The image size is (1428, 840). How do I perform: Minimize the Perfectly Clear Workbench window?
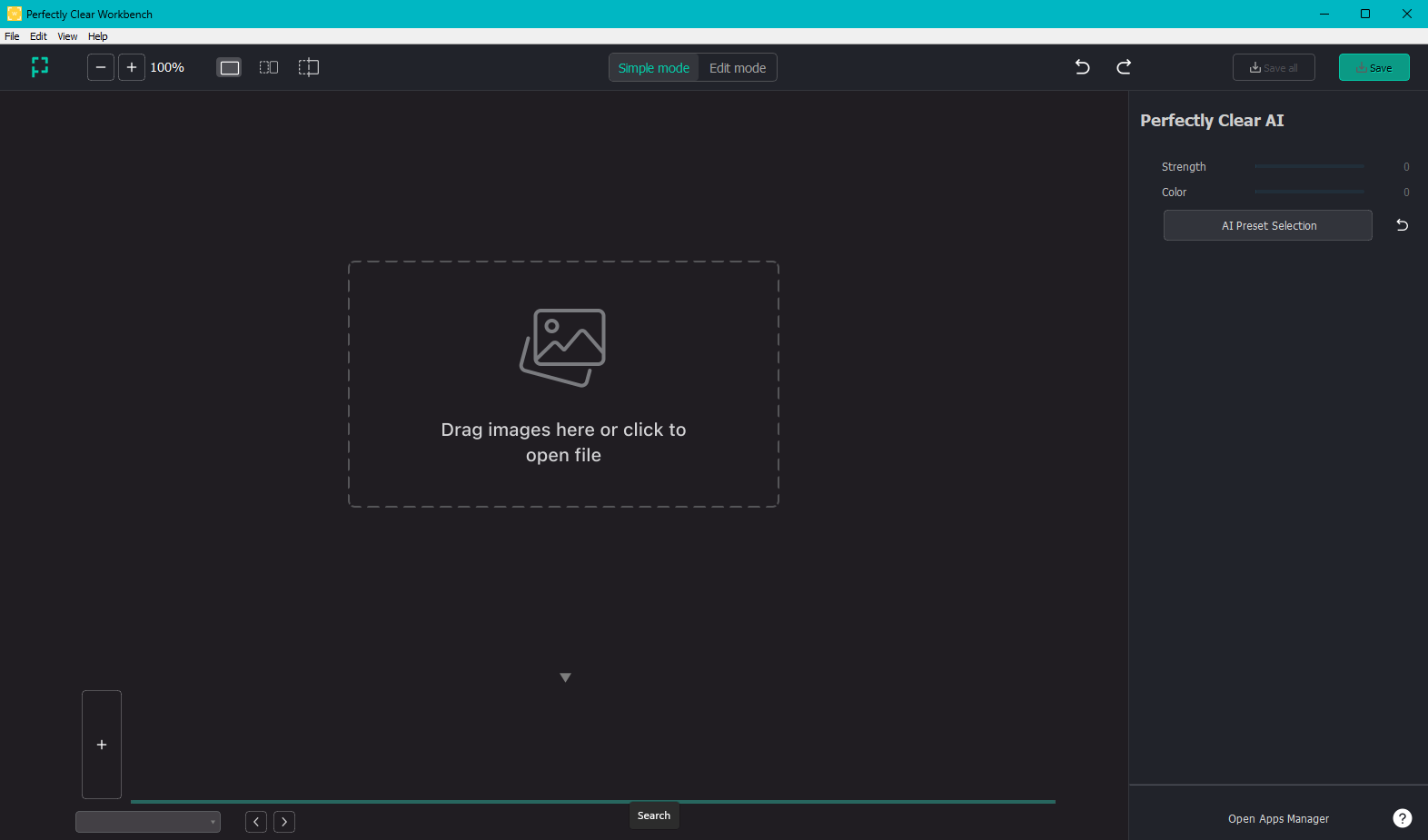coord(1324,14)
